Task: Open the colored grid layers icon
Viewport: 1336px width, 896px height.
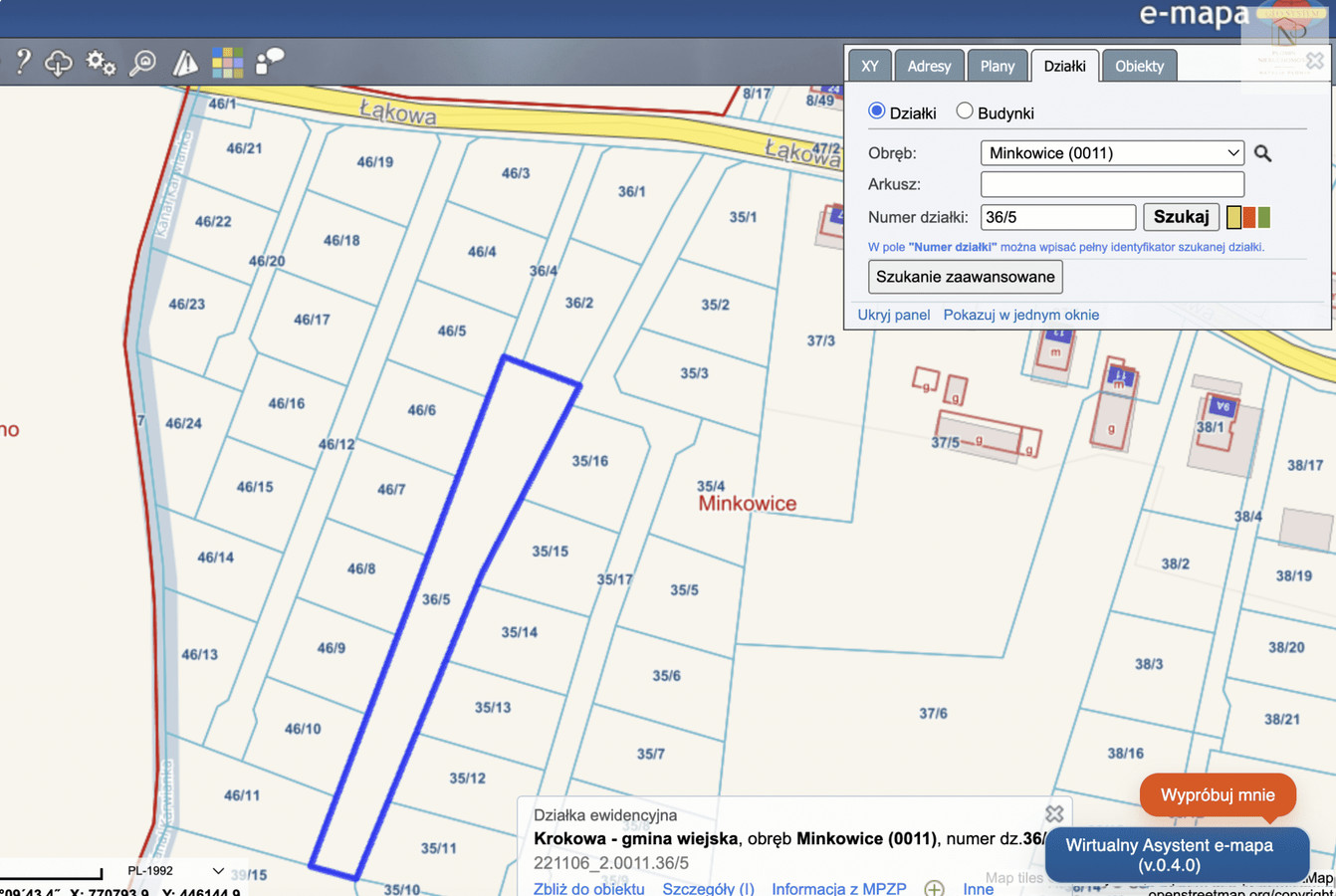Action: [x=227, y=63]
